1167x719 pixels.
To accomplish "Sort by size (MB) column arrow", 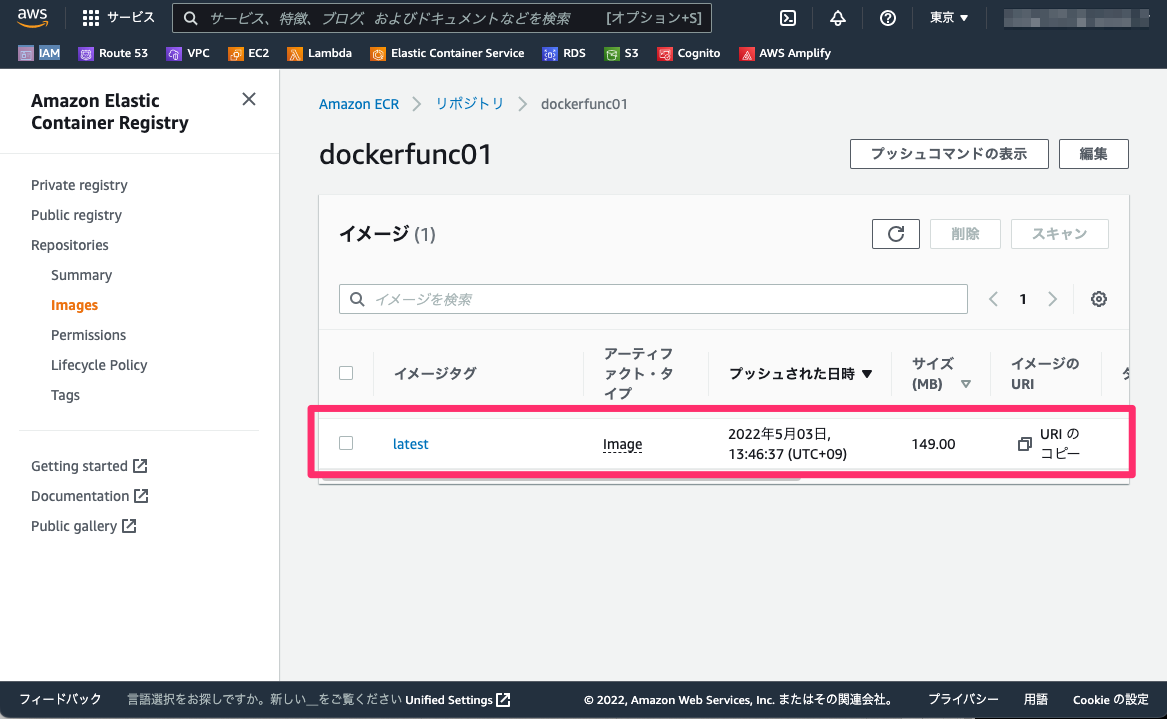I will coord(966,384).
